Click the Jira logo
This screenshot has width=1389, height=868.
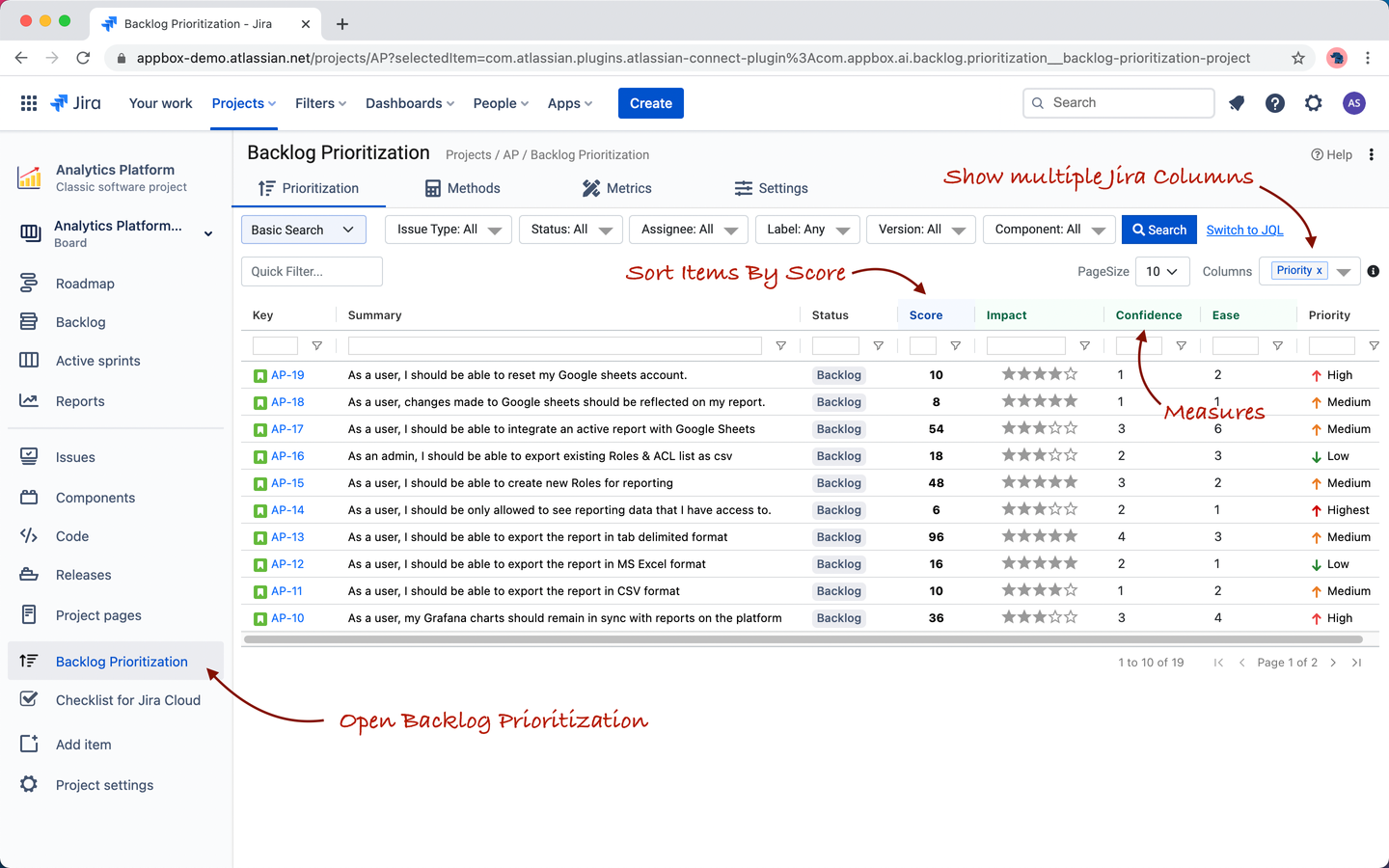[x=75, y=103]
